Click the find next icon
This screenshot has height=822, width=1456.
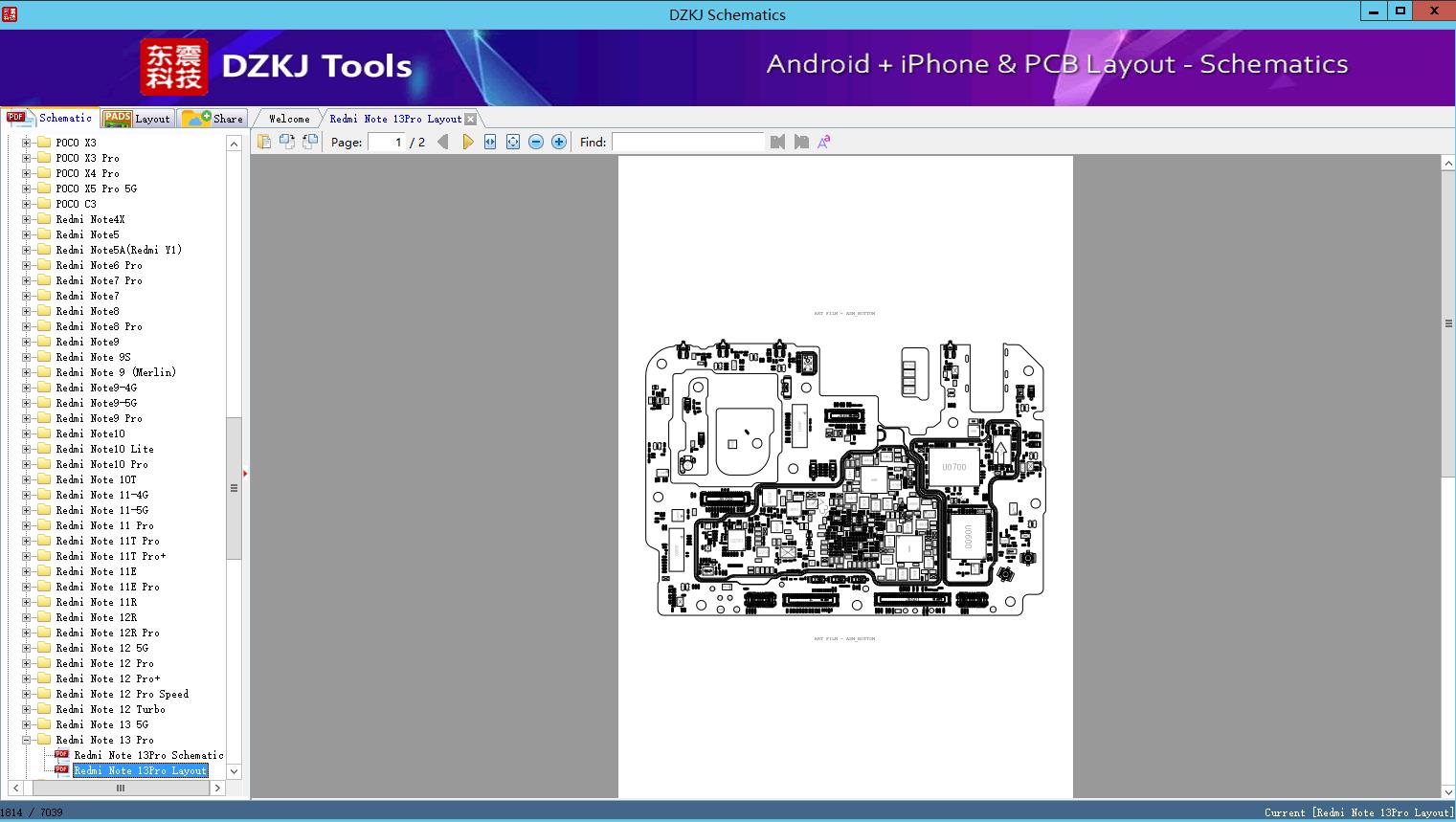pyautogui.click(x=801, y=142)
